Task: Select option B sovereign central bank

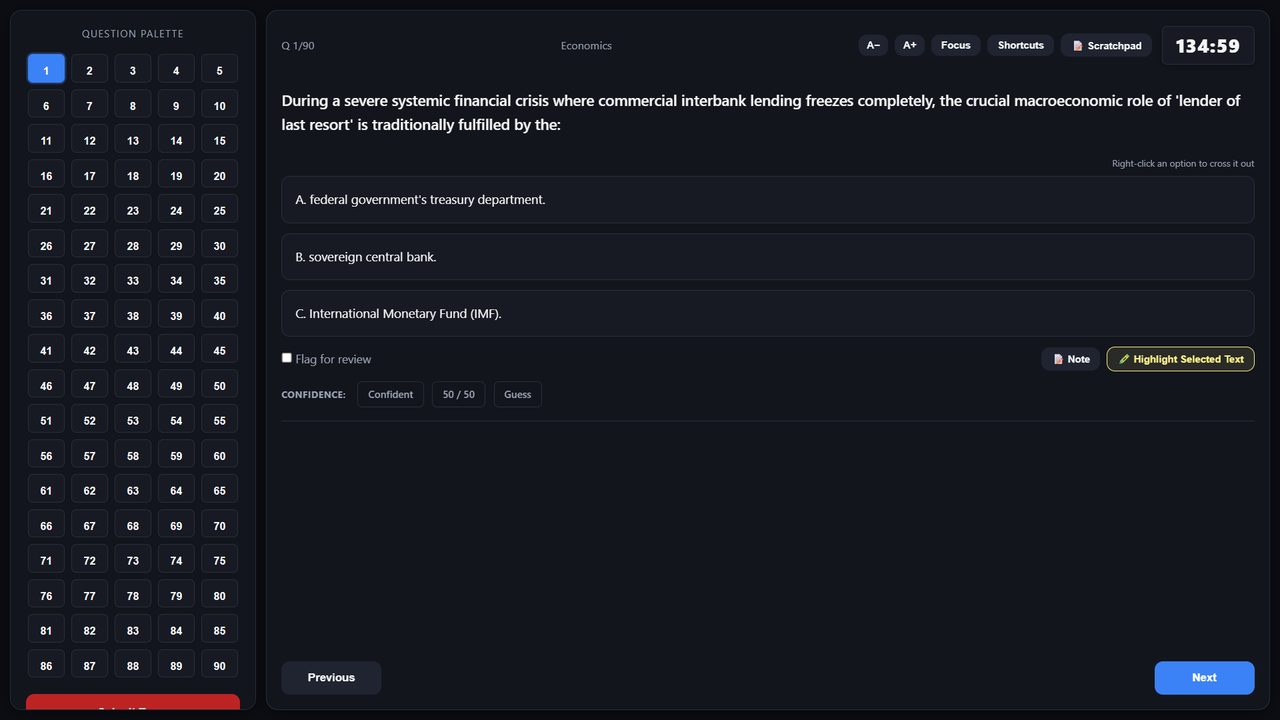Action: [x=768, y=257]
